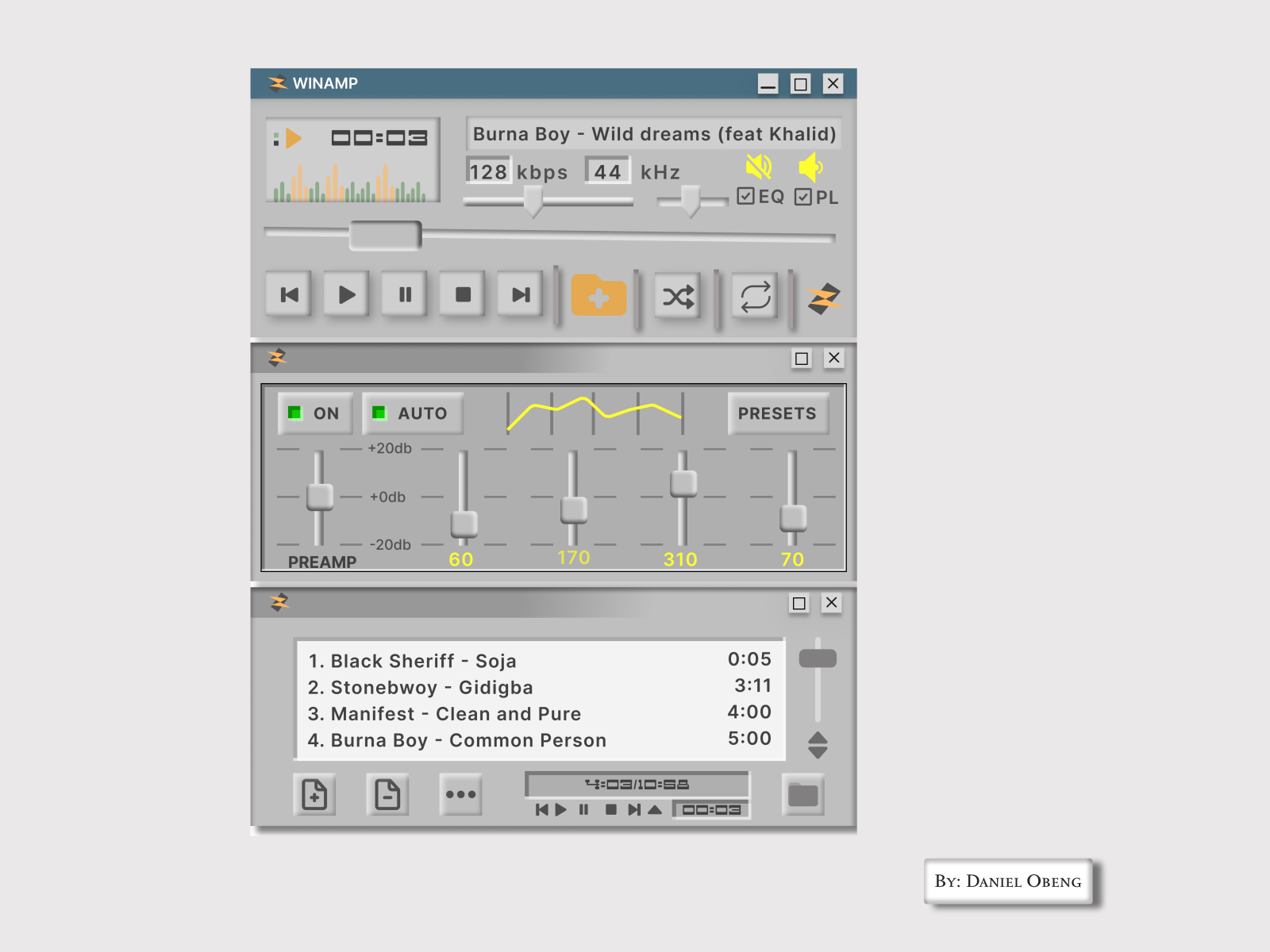Stop playback of Wild dreams
Viewport: 1270px width, 952px height.
pyautogui.click(x=462, y=294)
